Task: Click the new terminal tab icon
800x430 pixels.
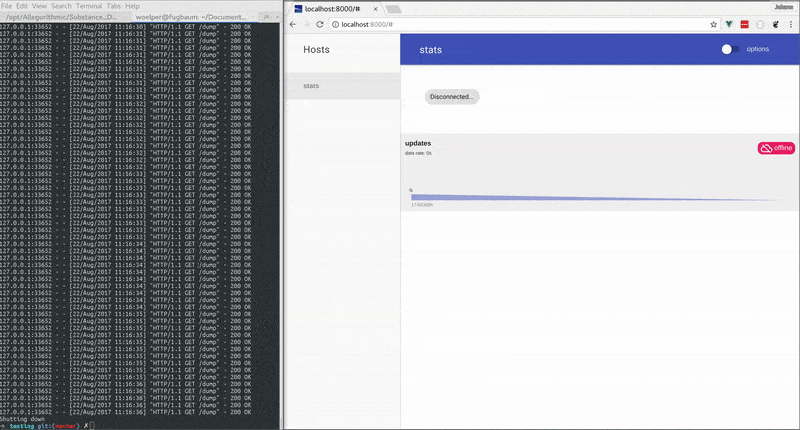Action: click(x=266, y=17)
